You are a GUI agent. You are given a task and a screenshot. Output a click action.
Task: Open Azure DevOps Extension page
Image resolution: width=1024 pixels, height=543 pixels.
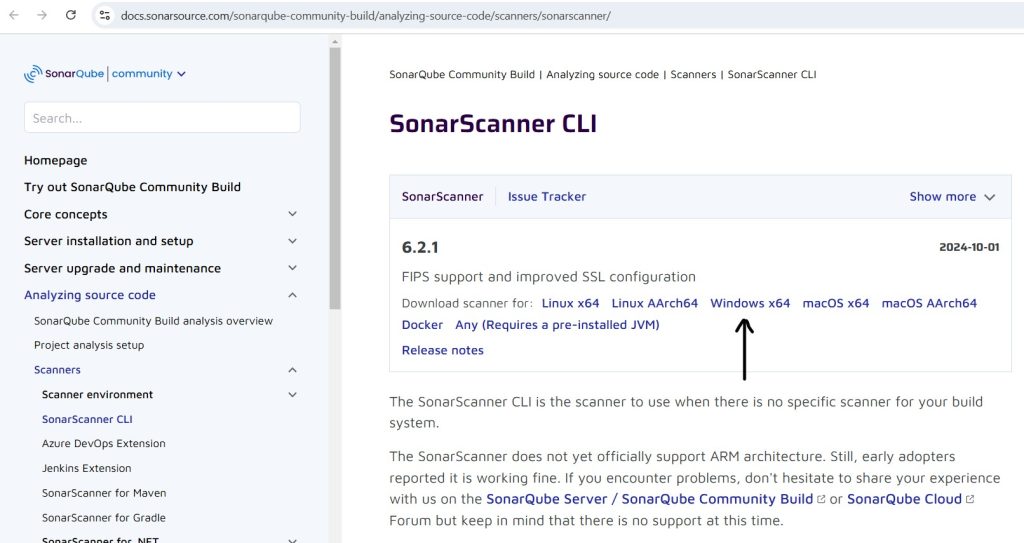pos(104,444)
